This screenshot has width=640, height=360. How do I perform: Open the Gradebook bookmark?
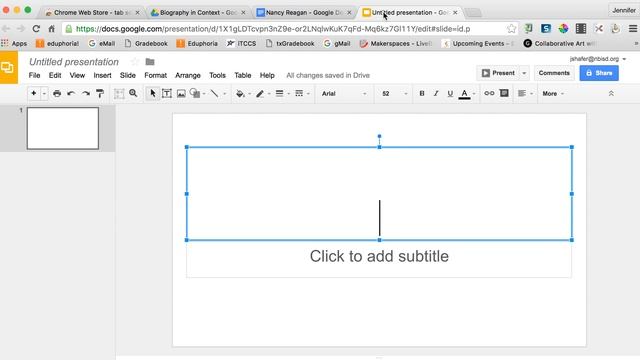[146, 43]
